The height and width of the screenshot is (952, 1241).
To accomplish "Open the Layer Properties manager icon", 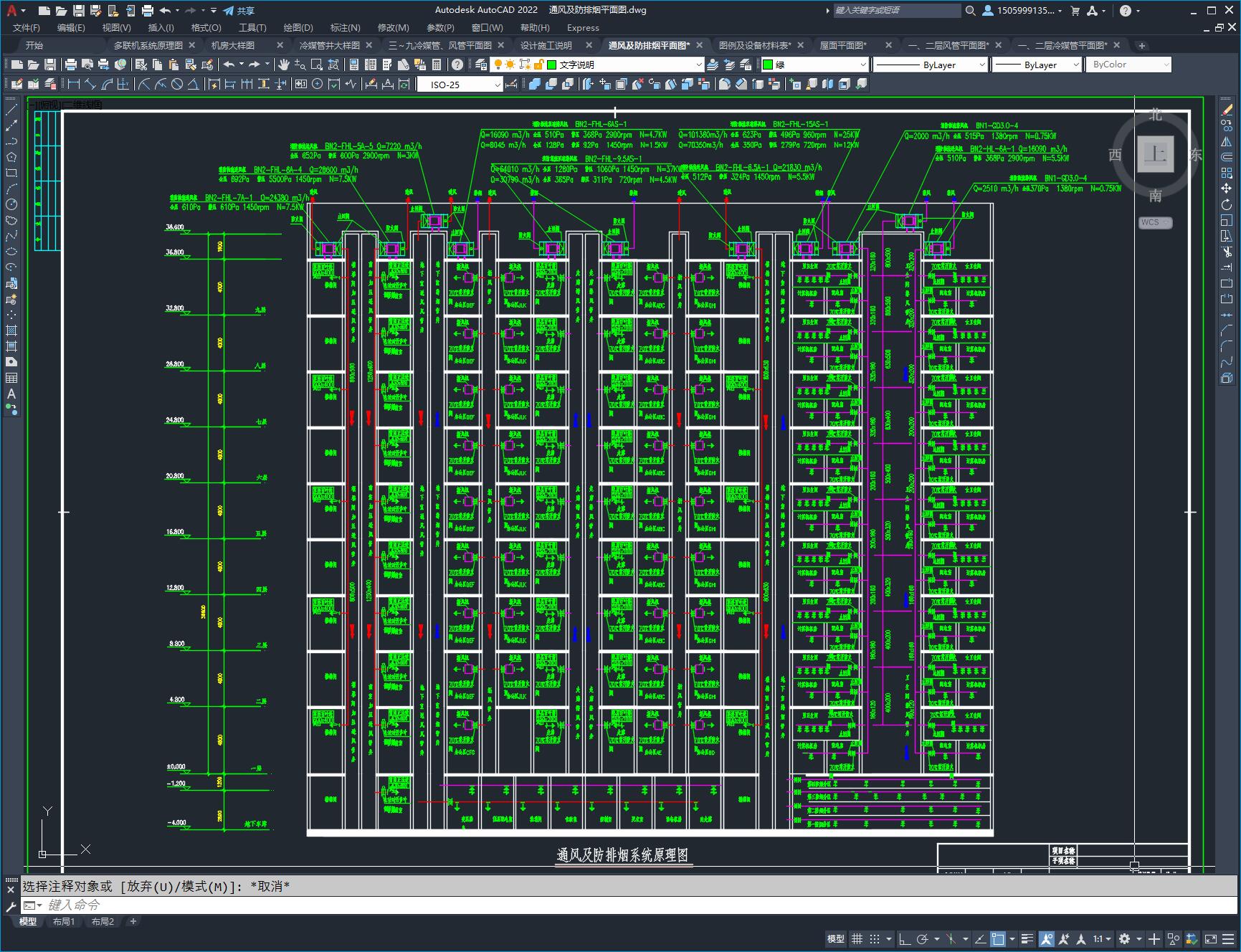I will coord(480,65).
